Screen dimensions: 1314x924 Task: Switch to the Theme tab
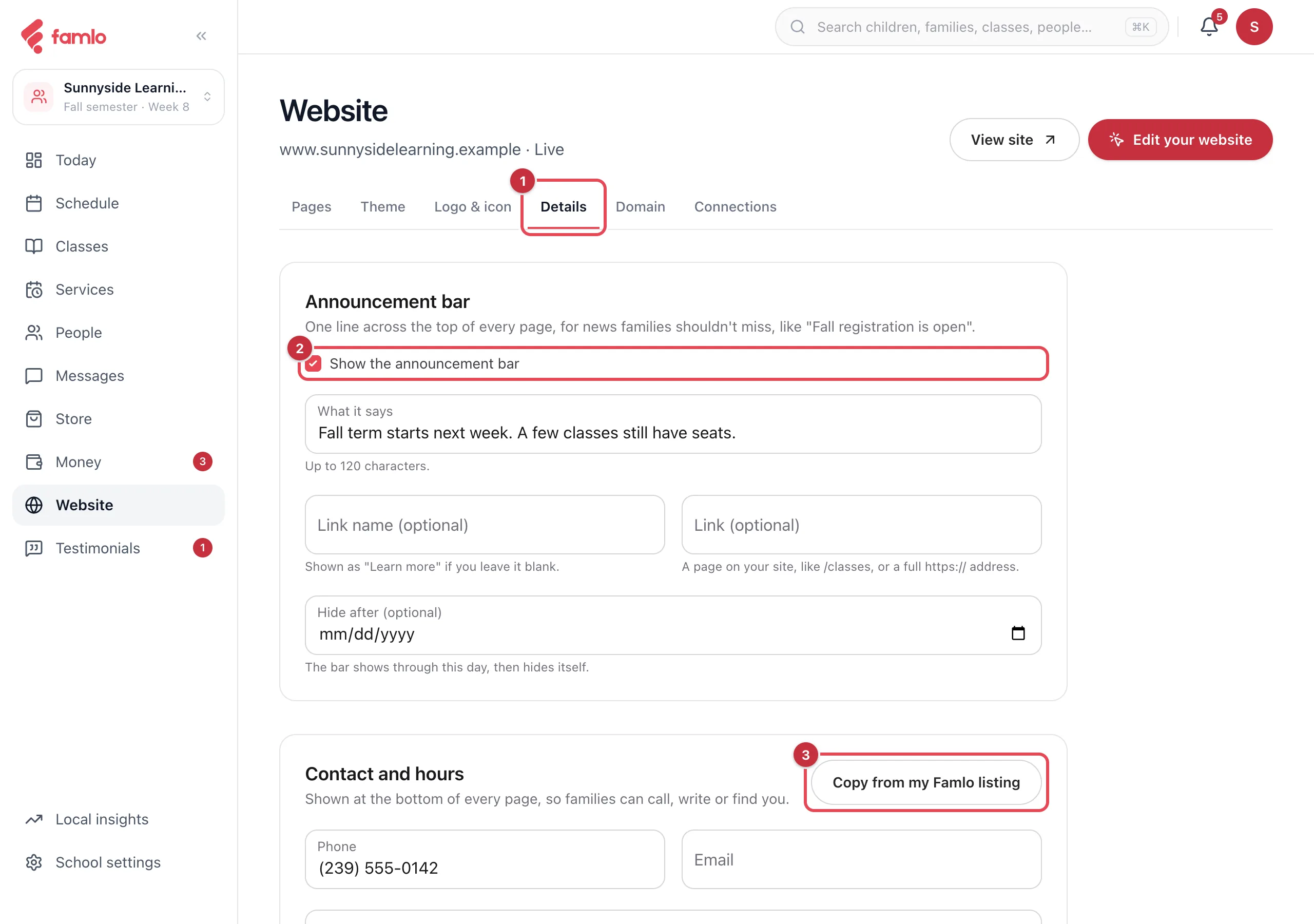point(382,207)
